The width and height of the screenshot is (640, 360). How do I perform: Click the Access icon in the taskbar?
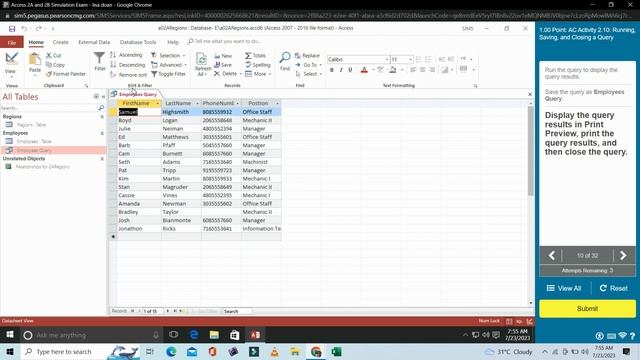coord(255,335)
